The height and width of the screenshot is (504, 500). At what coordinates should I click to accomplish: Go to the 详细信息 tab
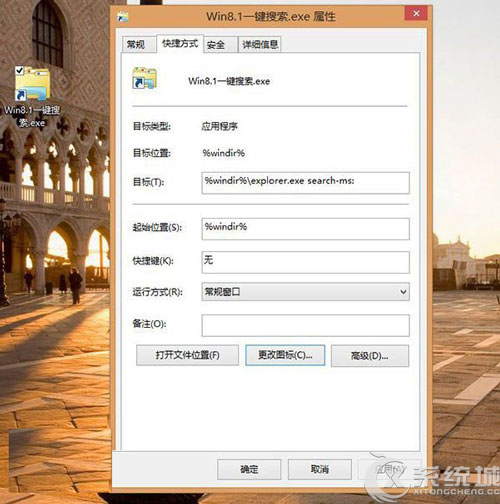[x=260, y=45]
